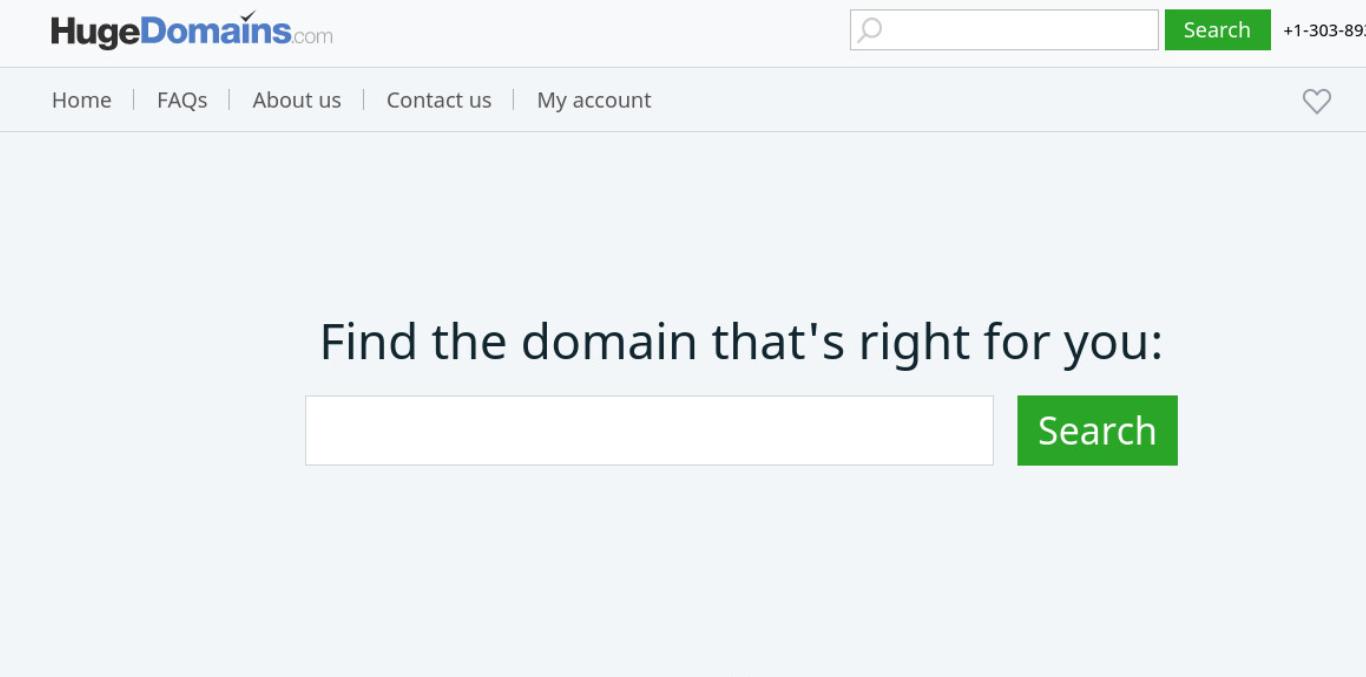
Task: Open the FAQs page
Action: [182, 100]
